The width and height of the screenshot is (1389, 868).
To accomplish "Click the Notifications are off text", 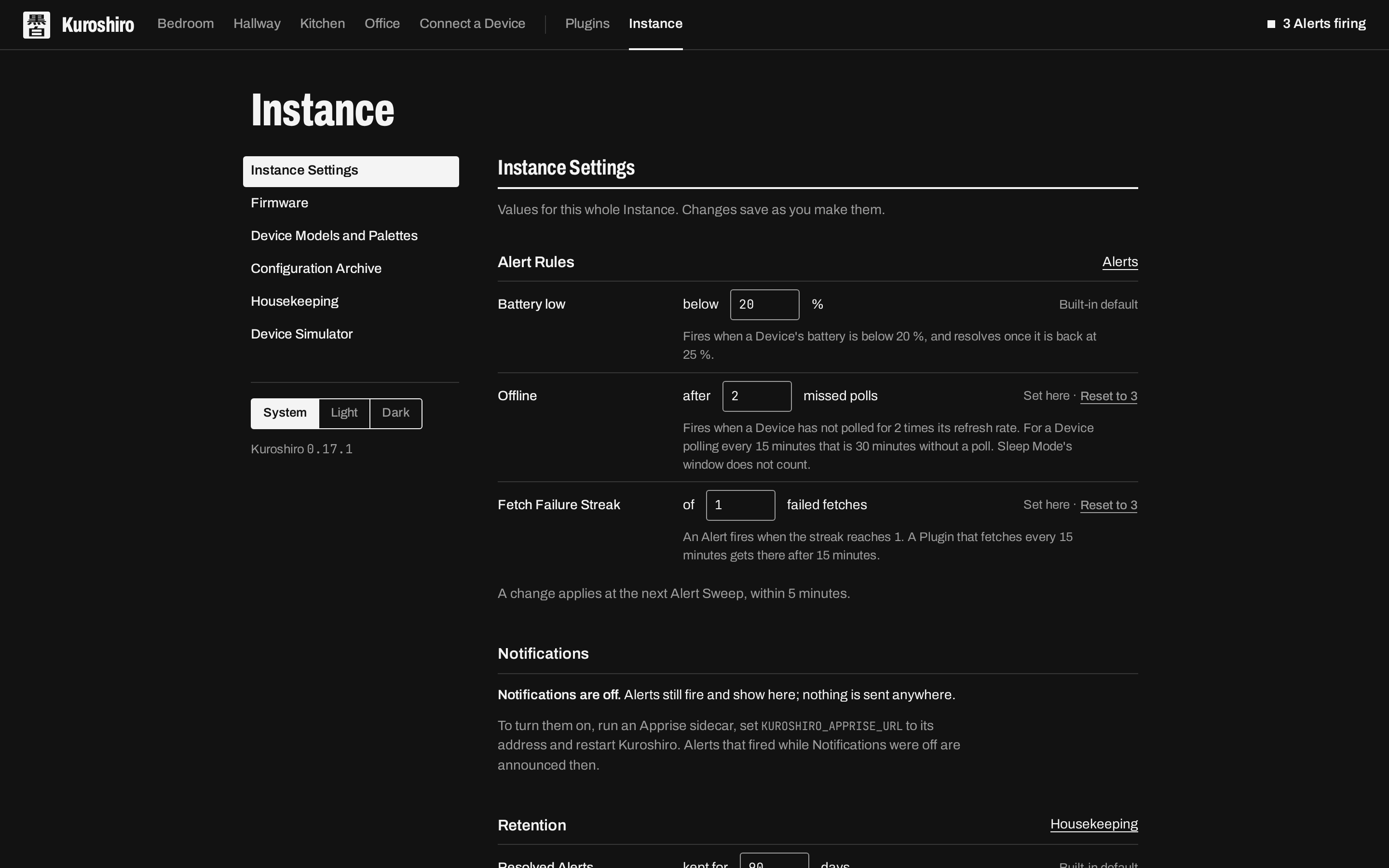I will (x=559, y=694).
